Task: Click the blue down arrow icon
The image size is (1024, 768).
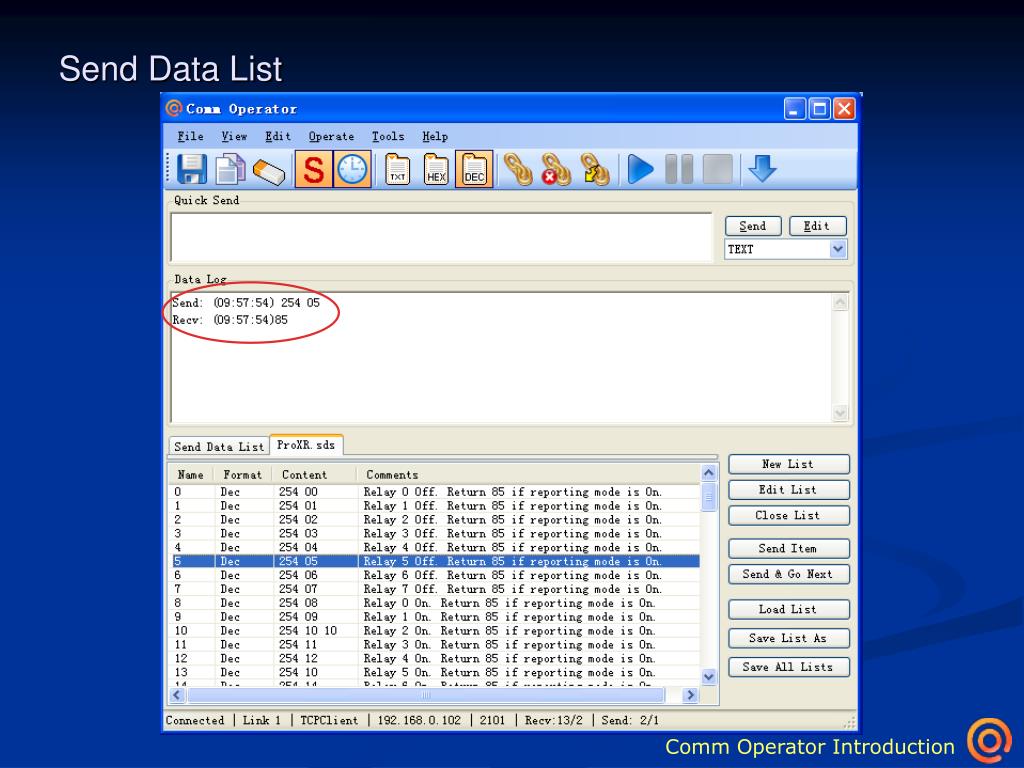Action: coord(761,168)
